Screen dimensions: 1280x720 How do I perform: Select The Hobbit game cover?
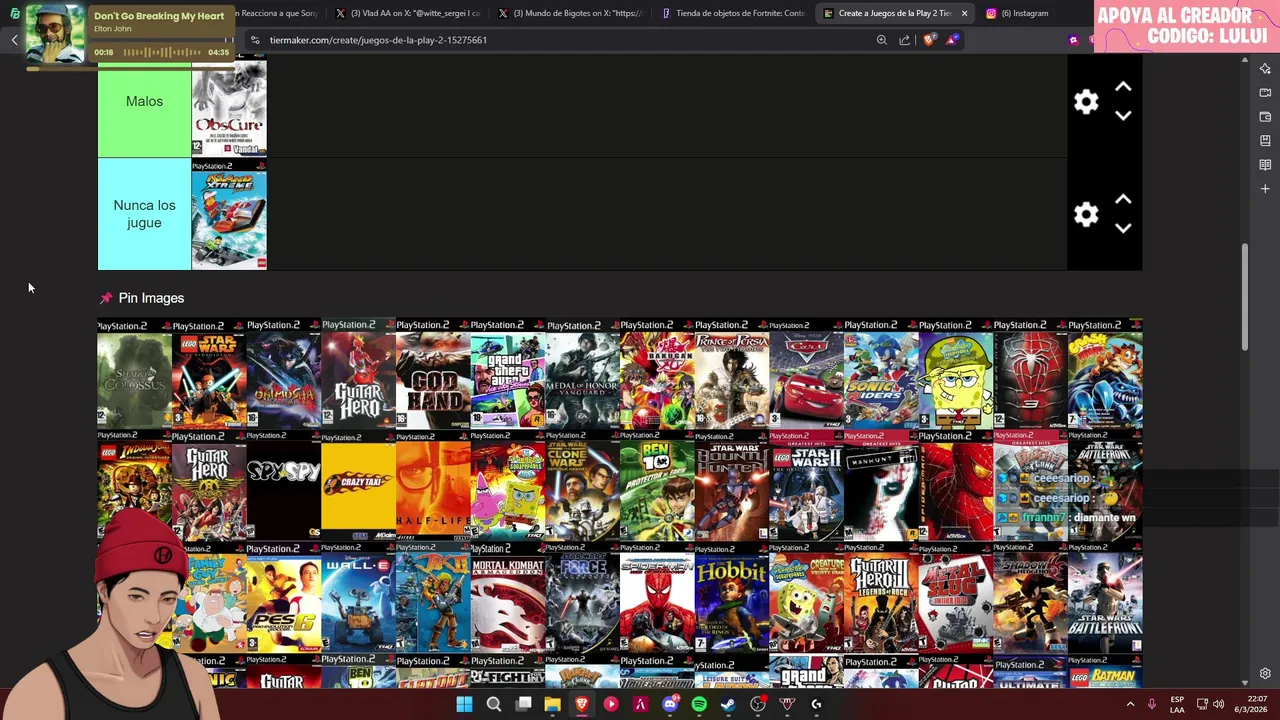731,599
